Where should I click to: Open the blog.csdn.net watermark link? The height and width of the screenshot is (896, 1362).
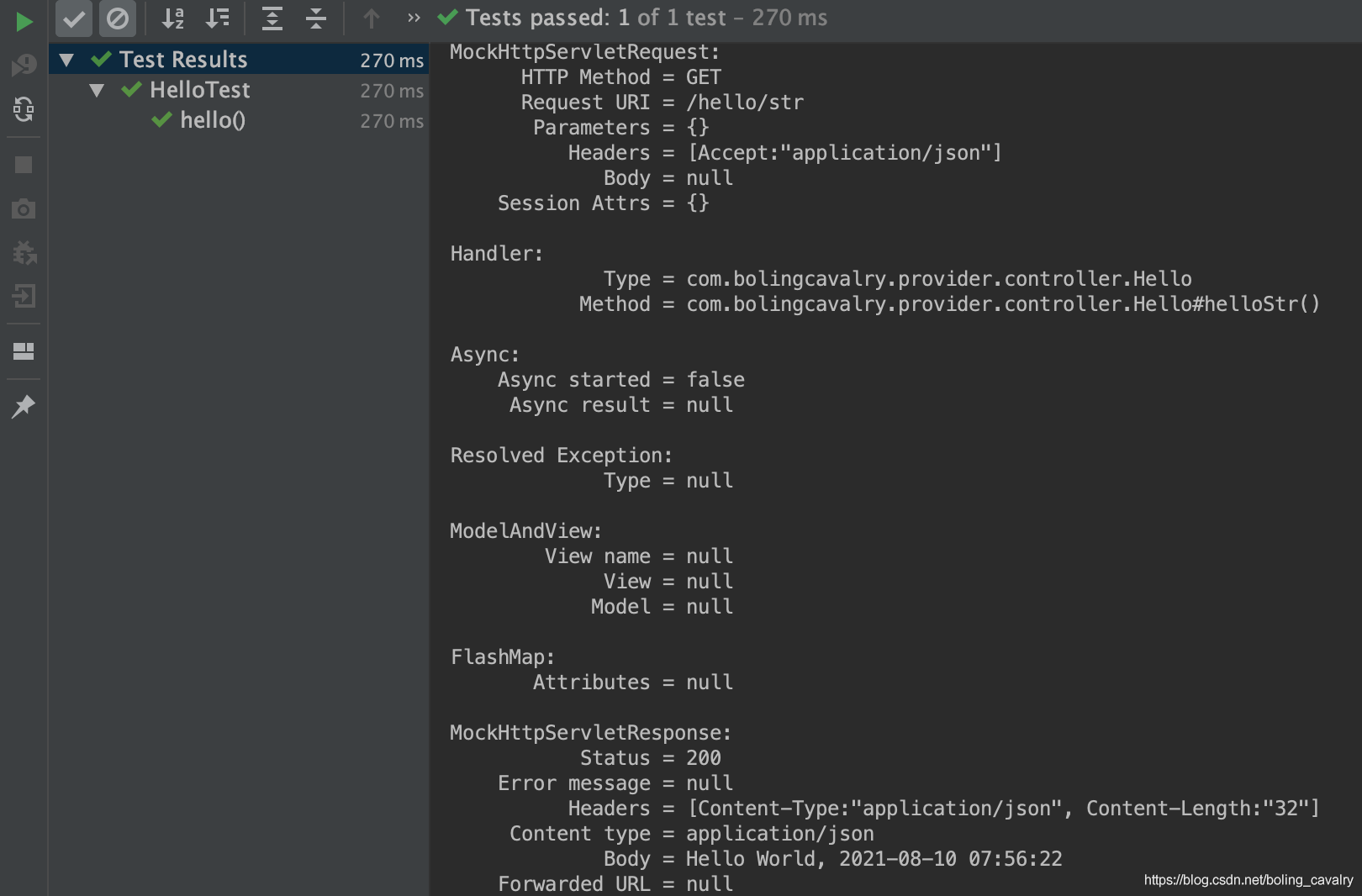[1248, 880]
